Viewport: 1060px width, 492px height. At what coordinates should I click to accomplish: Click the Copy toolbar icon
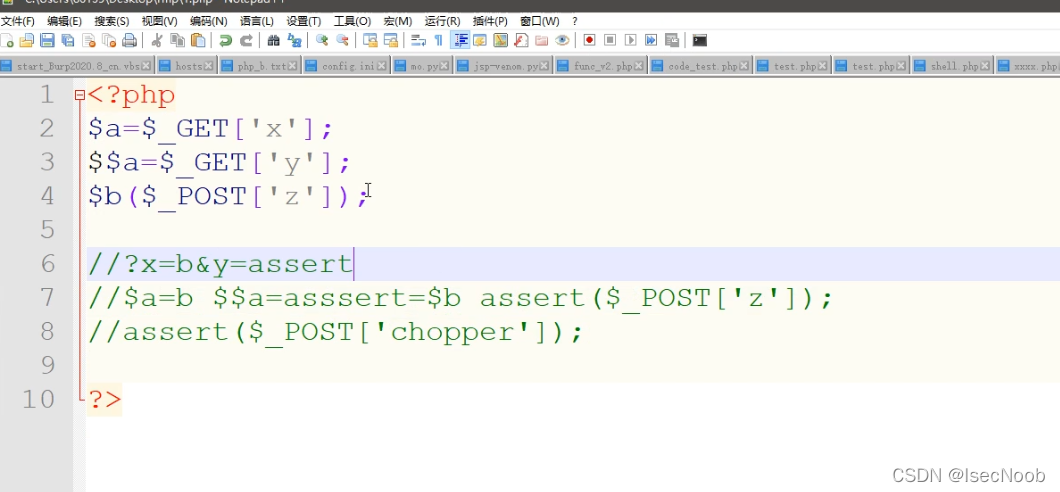[x=177, y=41]
